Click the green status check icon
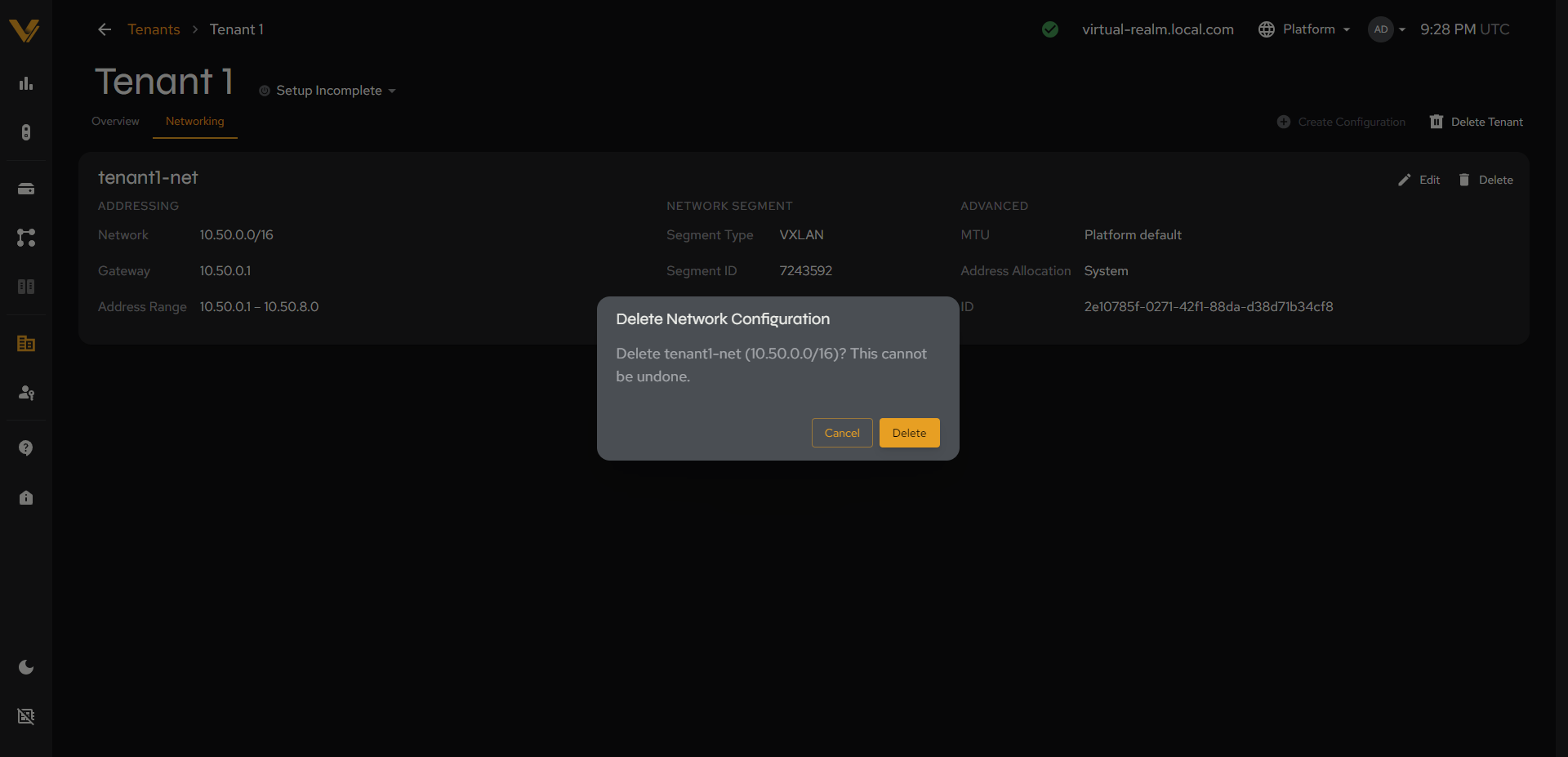 [1050, 29]
